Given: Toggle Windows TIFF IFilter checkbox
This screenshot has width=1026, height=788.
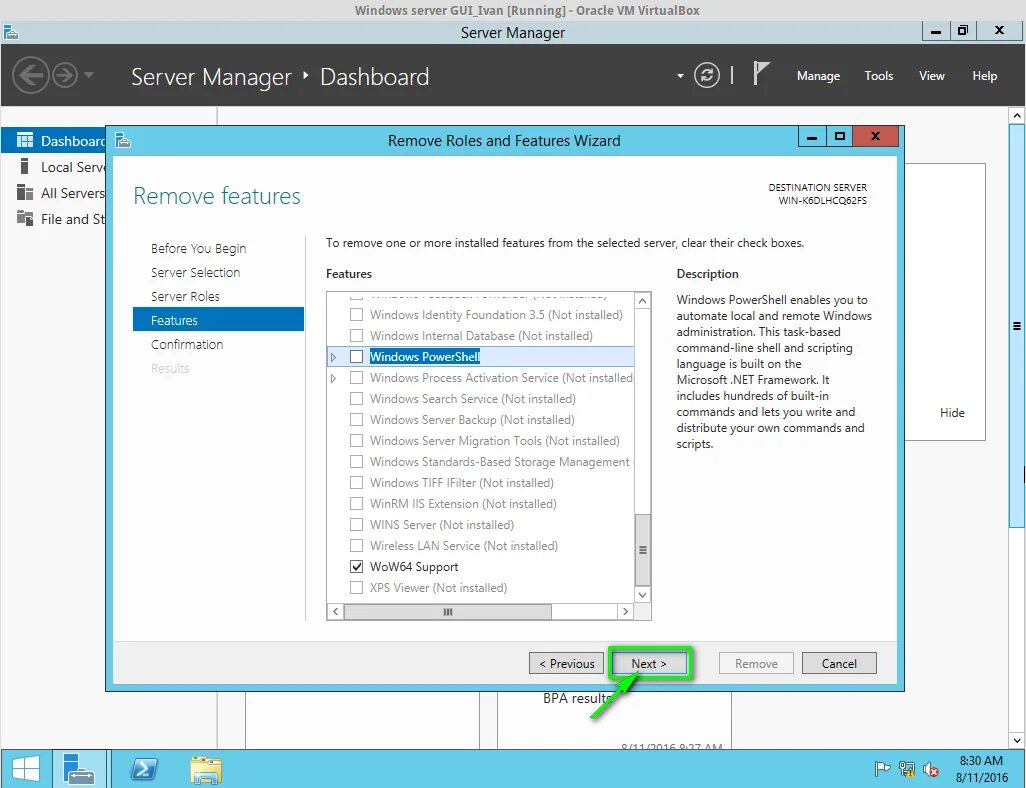Looking at the screenshot, I should click(x=357, y=482).
